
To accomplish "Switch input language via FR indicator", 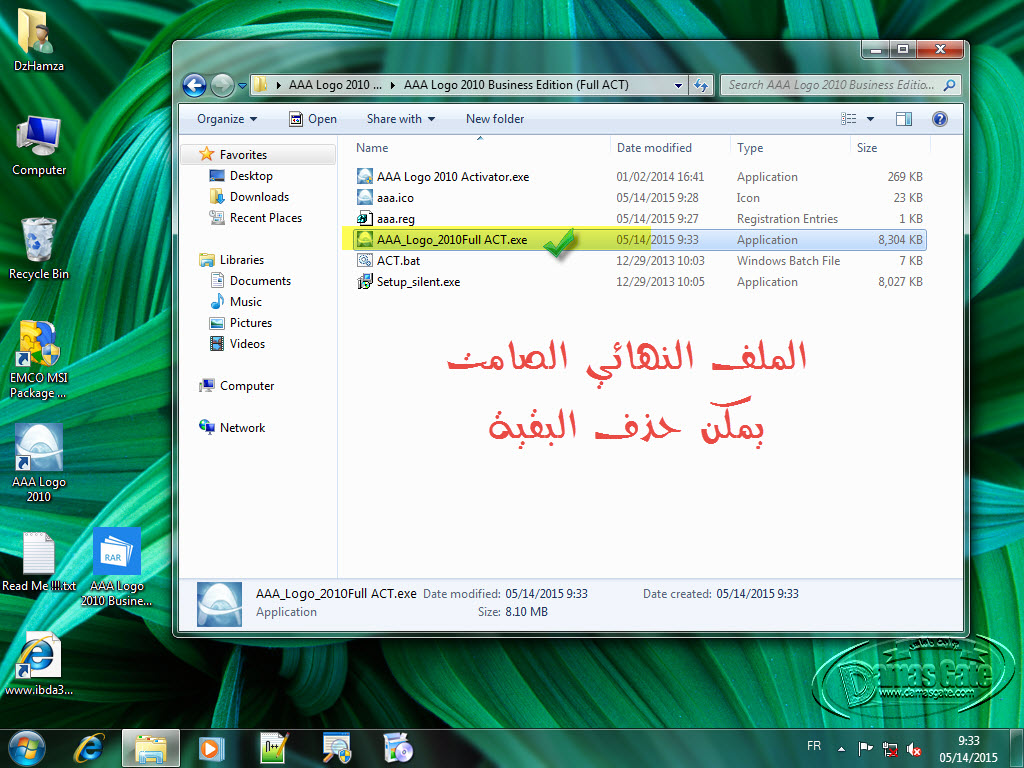I will pos(814,746).
